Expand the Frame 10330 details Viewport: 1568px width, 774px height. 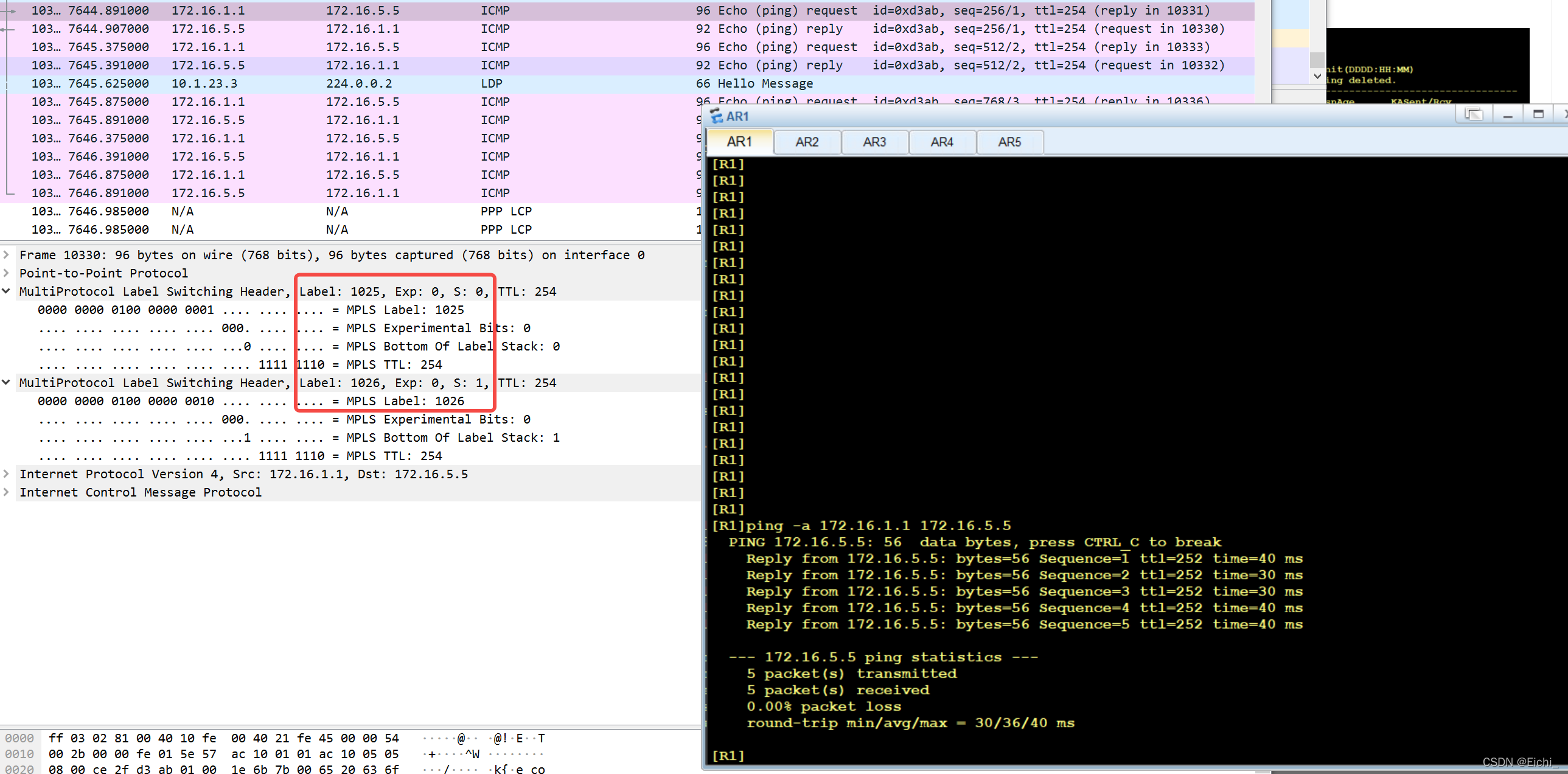click(6, 255)
